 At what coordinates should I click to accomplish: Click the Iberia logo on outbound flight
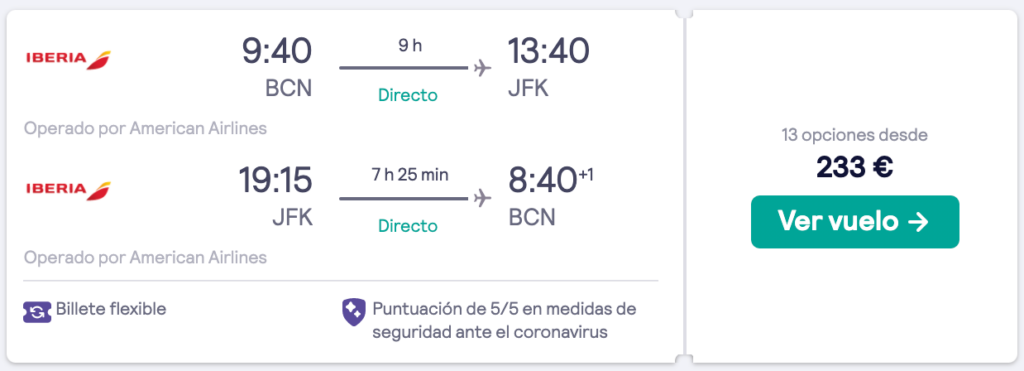point(68,59)
